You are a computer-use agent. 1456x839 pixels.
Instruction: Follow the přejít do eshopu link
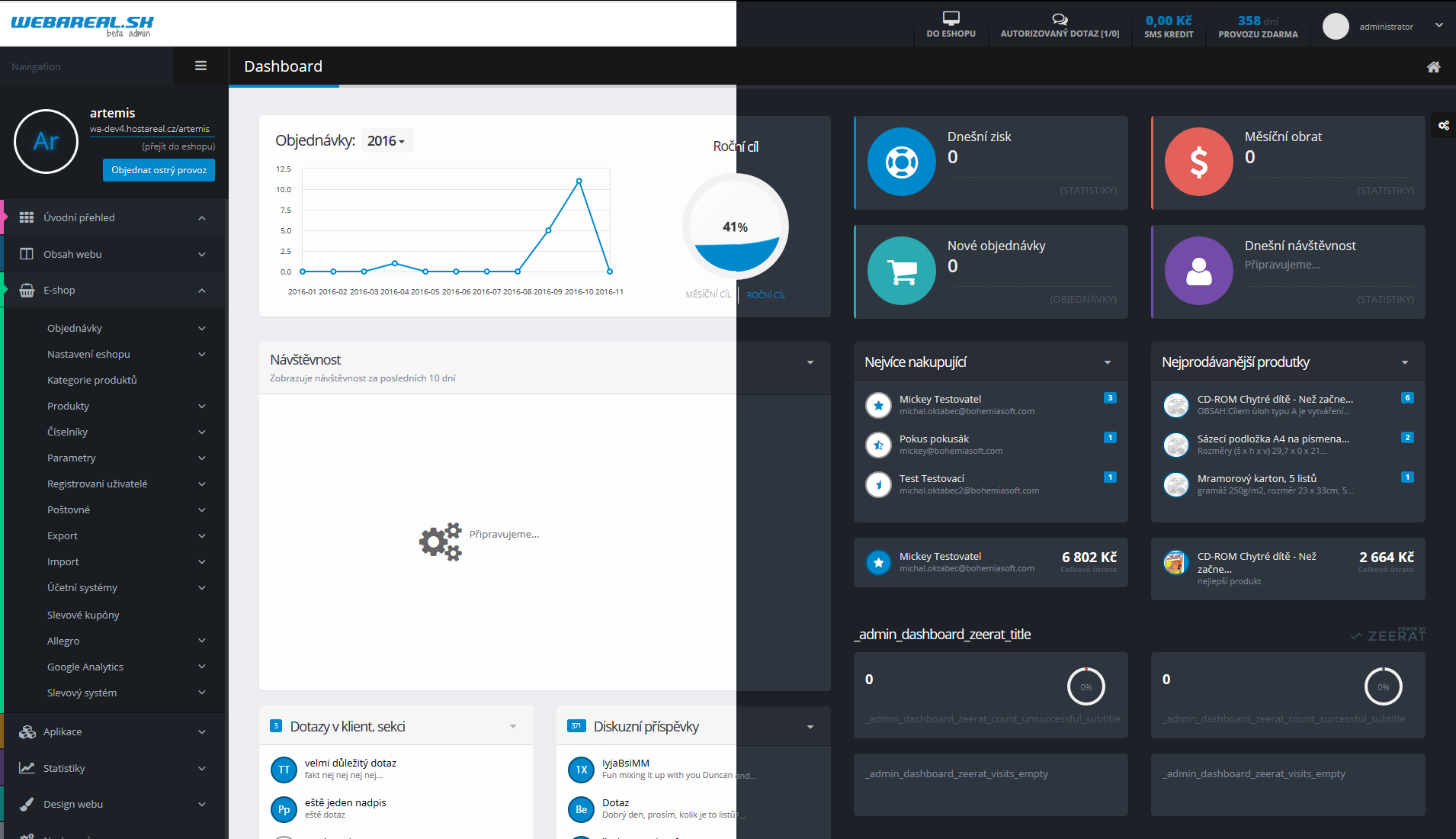pos(178,146)
